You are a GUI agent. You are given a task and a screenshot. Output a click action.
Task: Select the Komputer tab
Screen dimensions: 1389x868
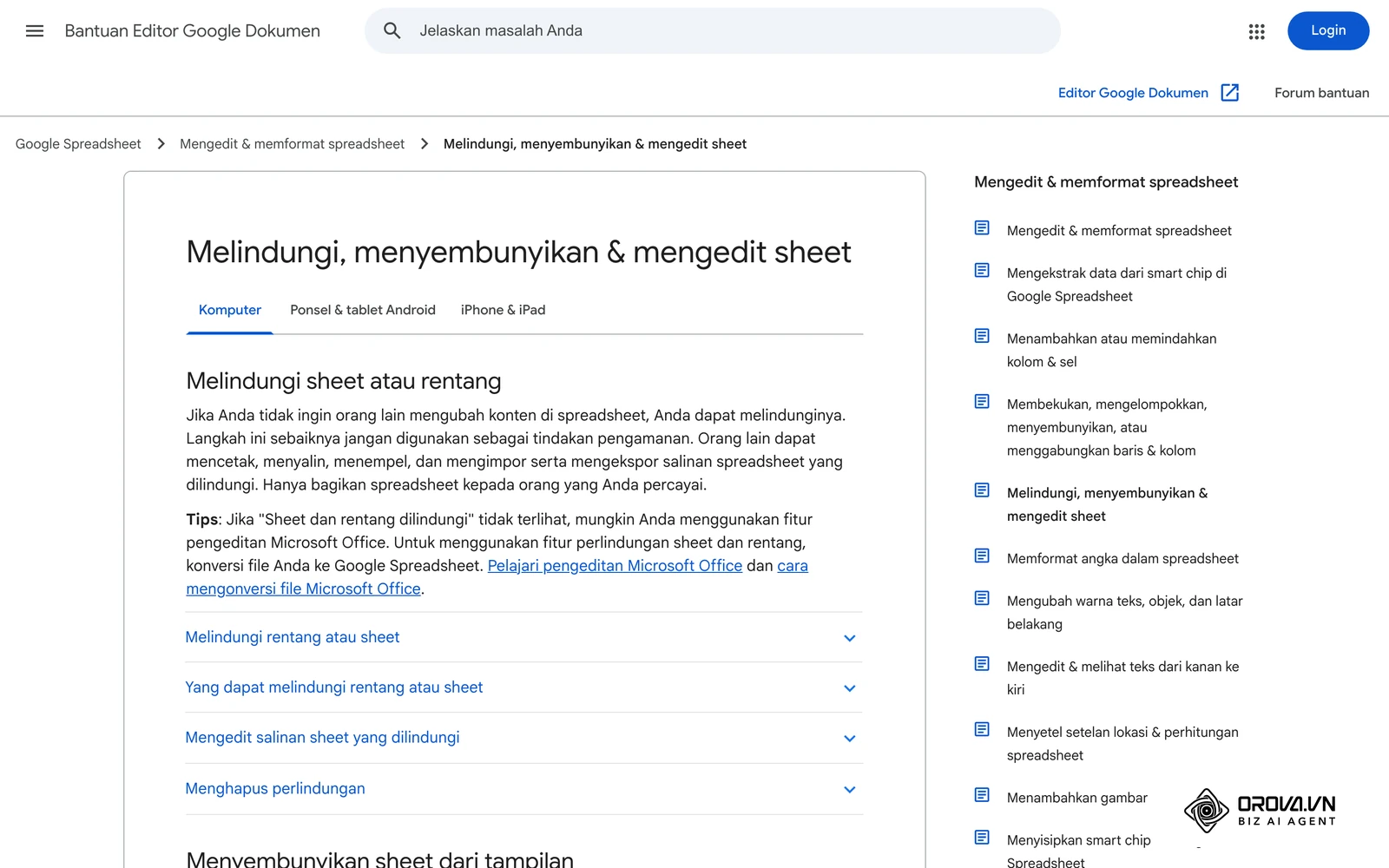[230, 310]
